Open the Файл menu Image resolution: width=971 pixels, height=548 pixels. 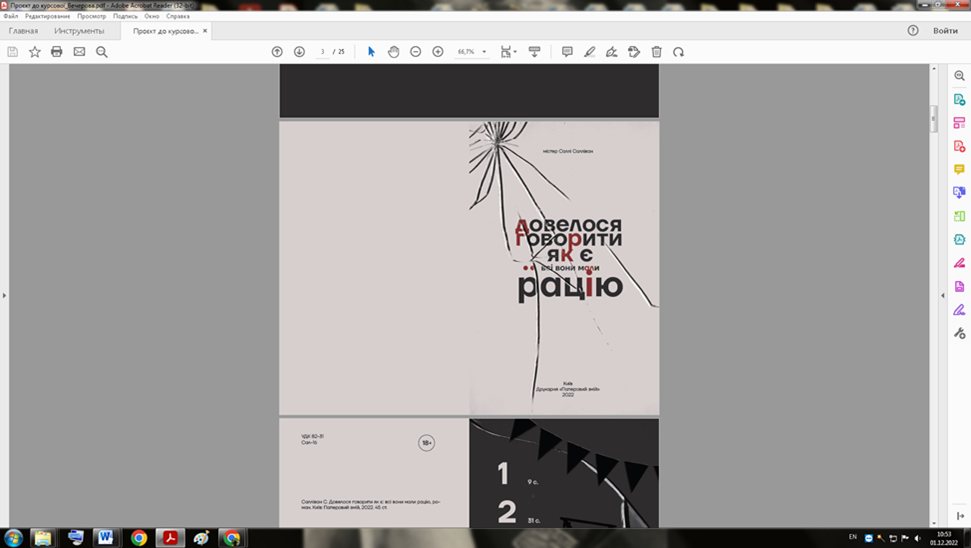11,16
